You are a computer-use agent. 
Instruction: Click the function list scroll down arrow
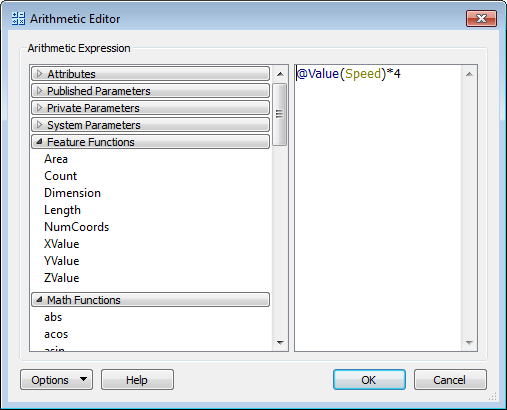coord(280,342)
